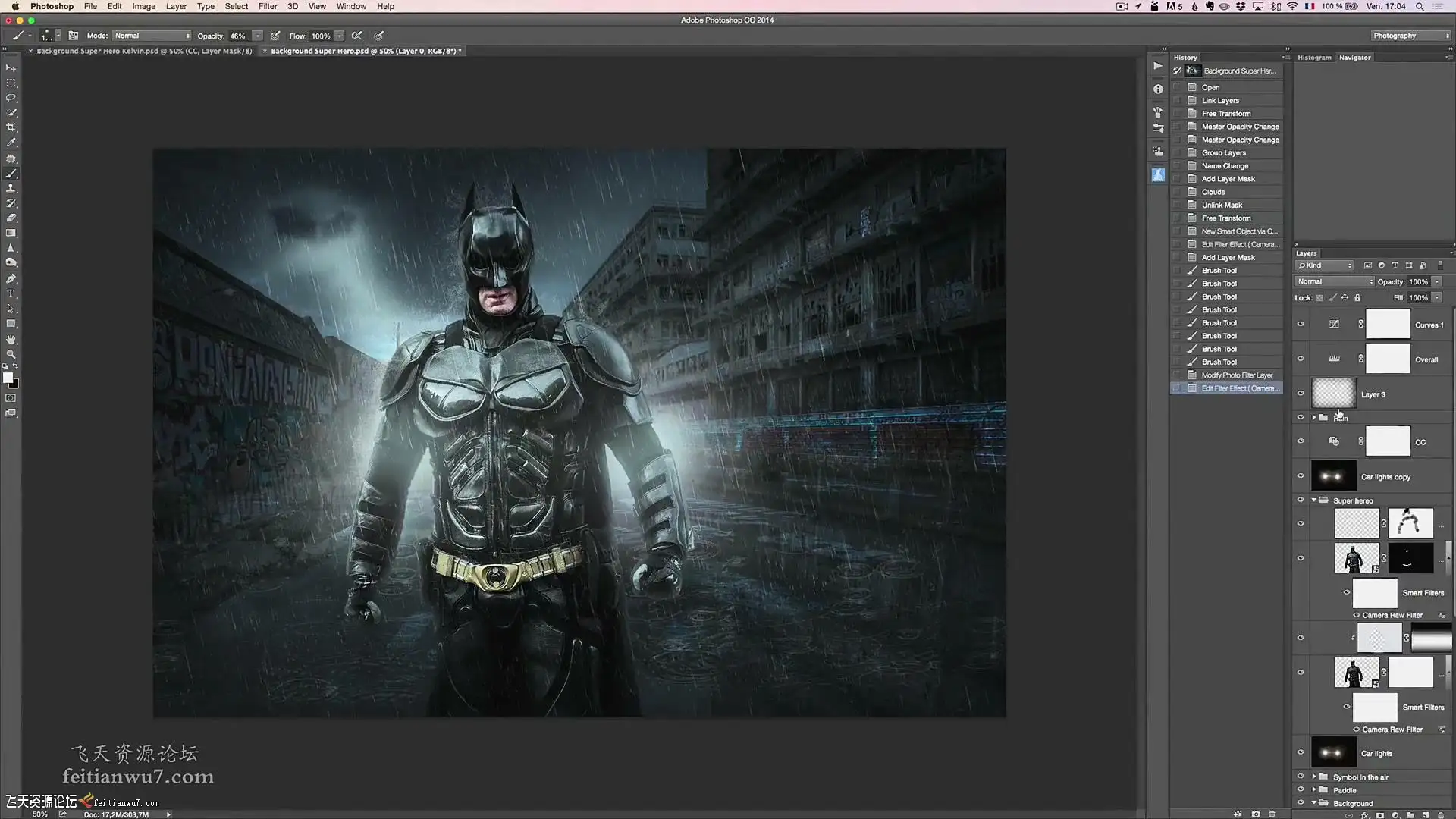Expand the Symbol in the air group

(1314, 777)
